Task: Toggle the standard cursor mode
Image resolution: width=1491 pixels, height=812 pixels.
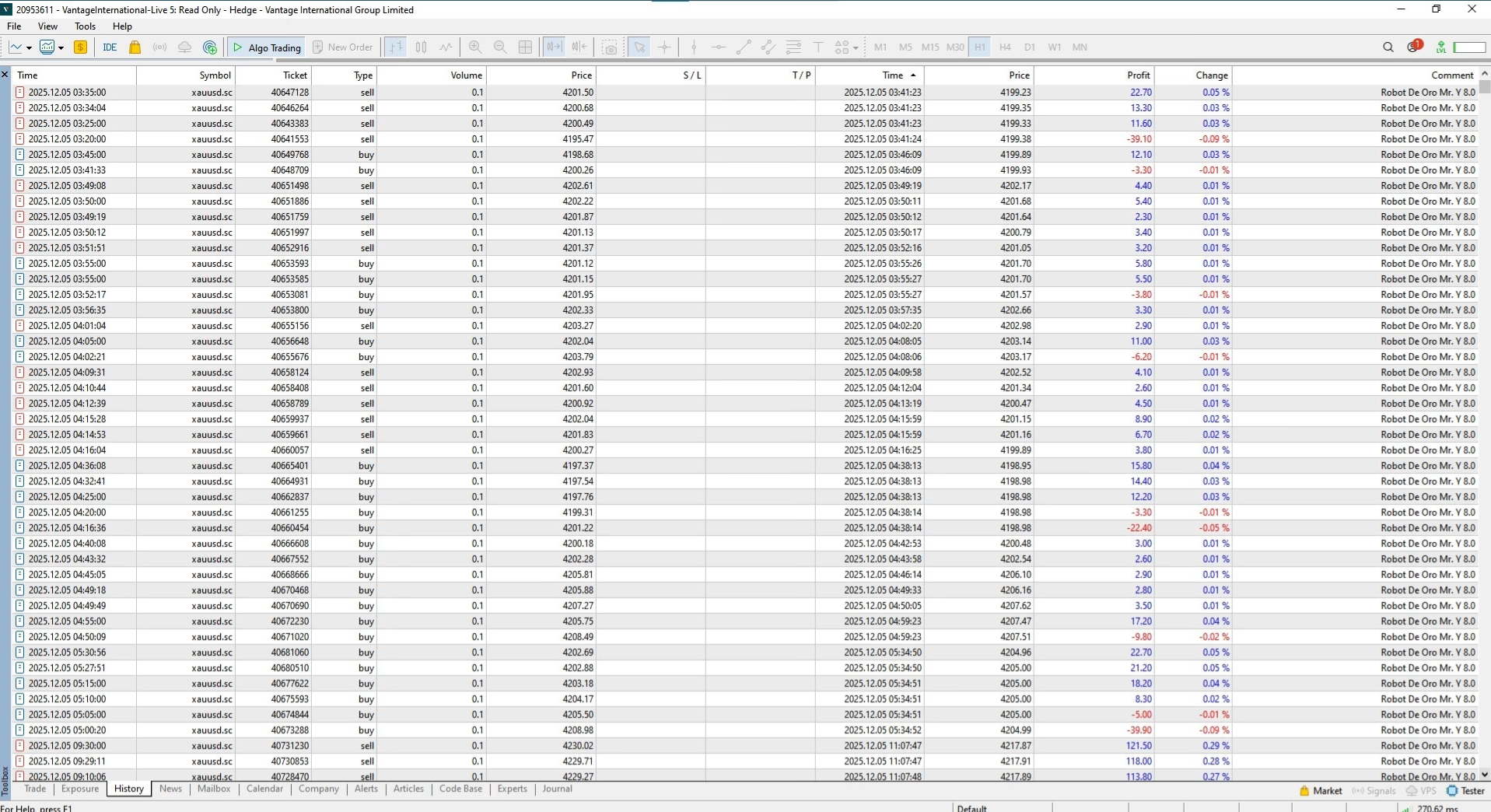Action: coord(639,47)
